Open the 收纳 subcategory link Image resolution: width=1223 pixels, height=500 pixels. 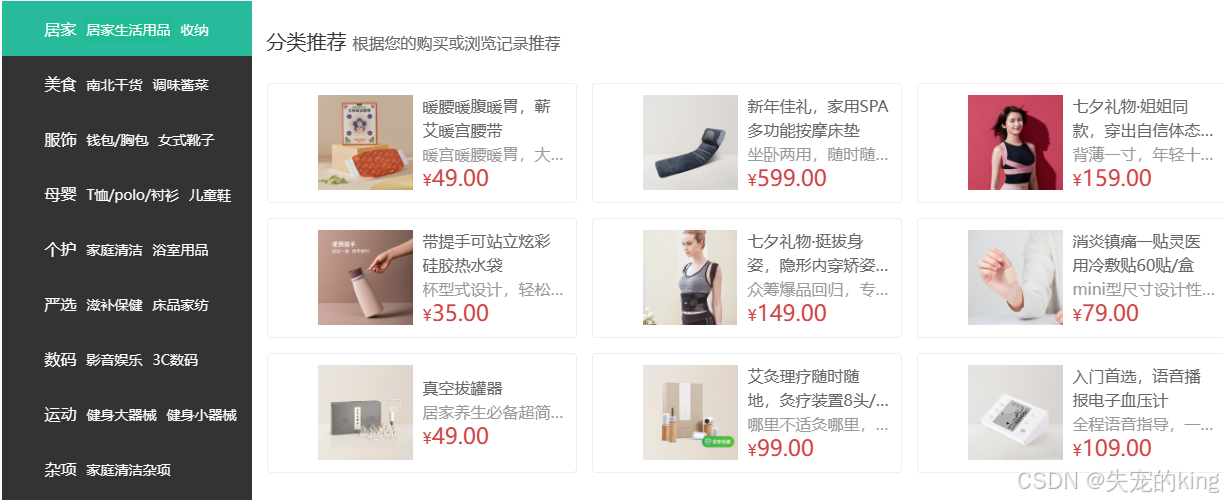click(194, 30)
